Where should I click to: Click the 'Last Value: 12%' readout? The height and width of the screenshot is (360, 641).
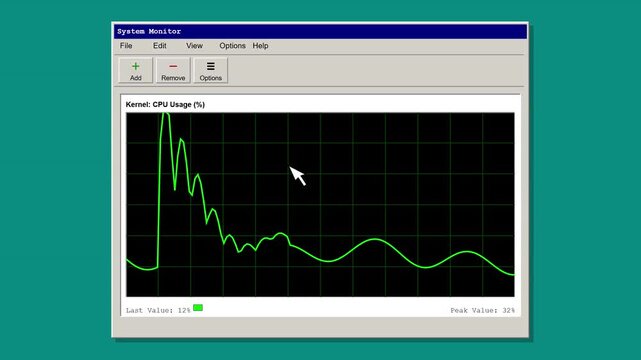point(158,311)
